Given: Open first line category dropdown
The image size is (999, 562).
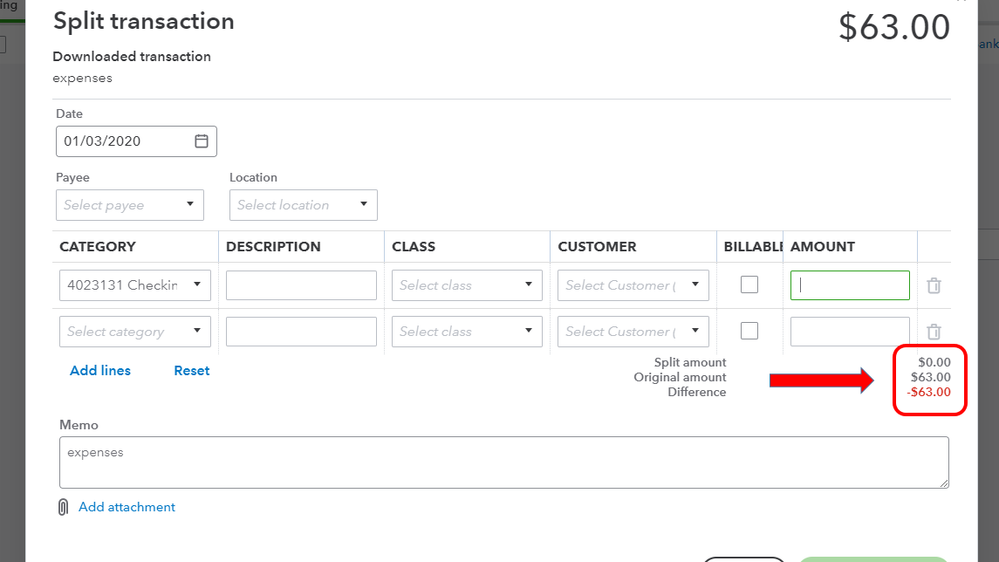Looking at the screenshot, I should pos(197,285).
